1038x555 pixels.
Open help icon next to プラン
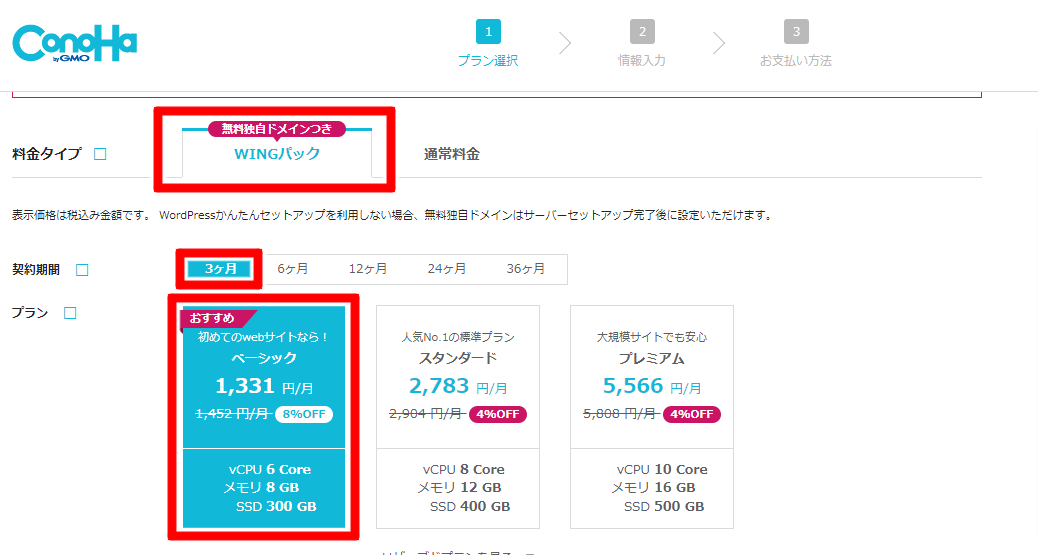tap(70, 313)
